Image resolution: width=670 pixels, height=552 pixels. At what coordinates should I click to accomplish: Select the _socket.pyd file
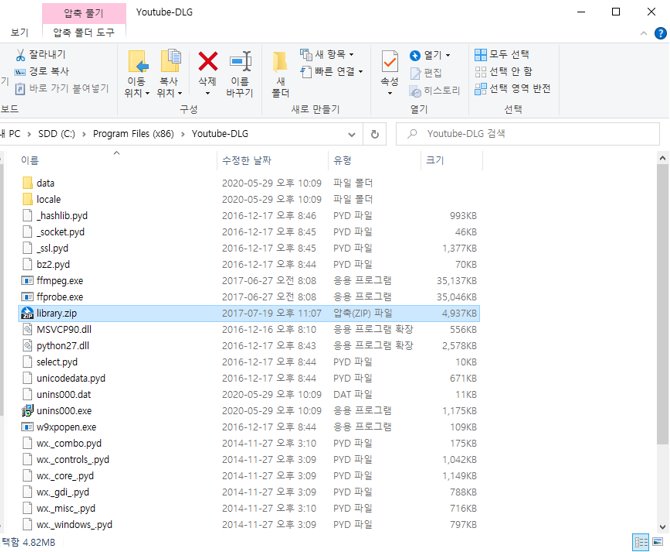tap(249, 232)
